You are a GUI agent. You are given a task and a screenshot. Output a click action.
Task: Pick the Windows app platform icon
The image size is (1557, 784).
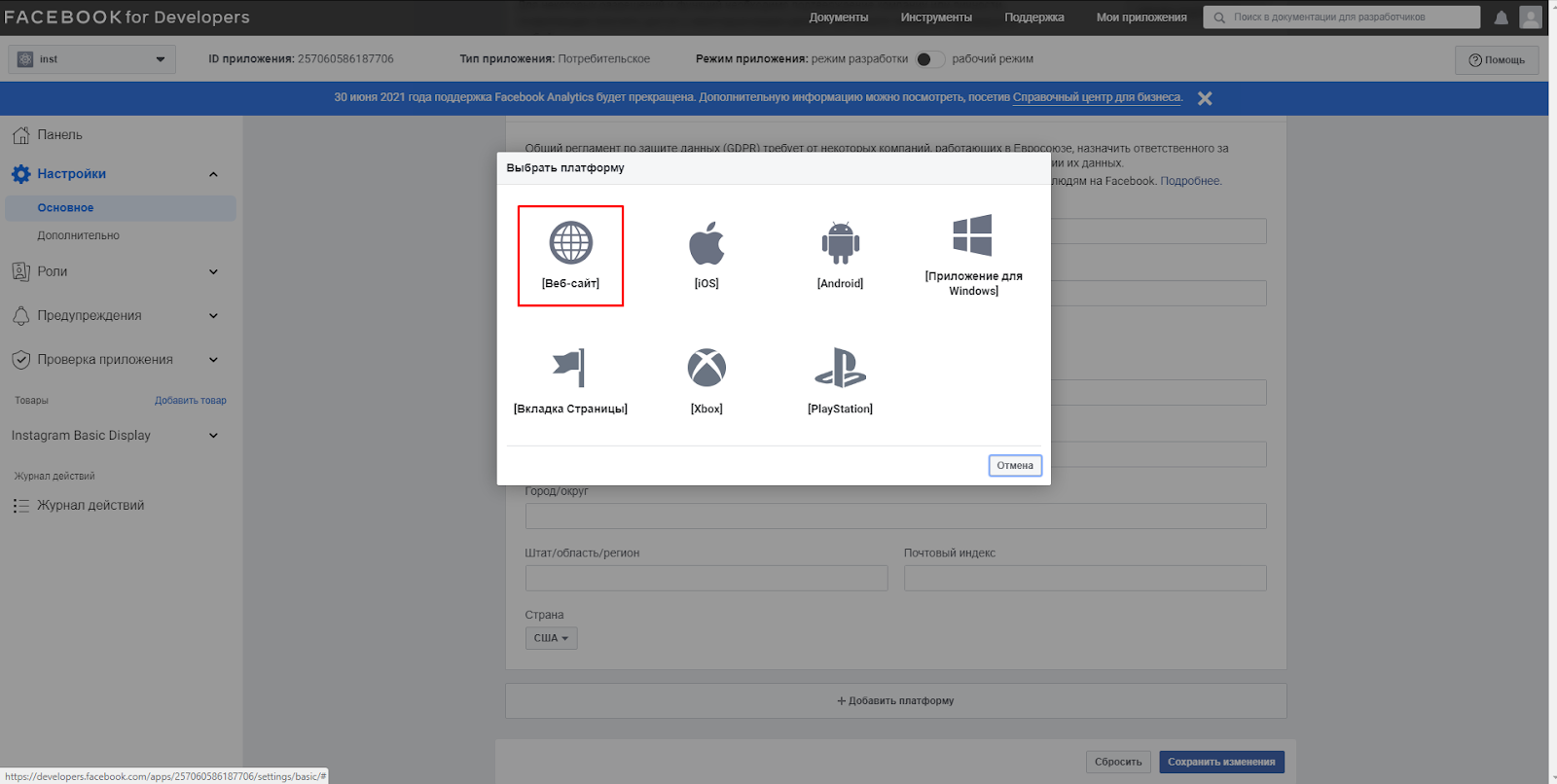pos(972,235)
